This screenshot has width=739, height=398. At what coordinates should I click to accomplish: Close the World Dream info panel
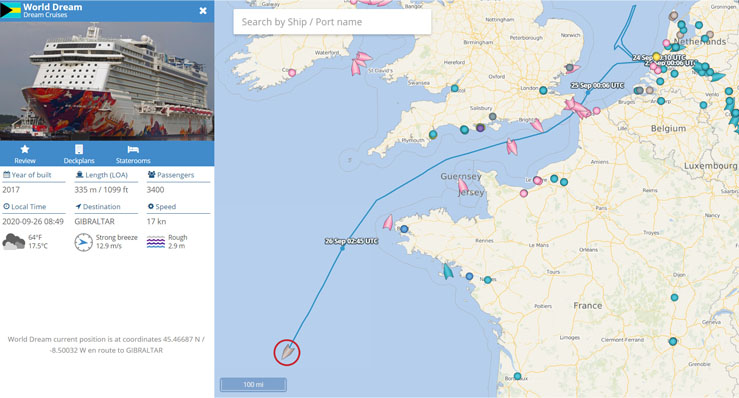(203, 10)
